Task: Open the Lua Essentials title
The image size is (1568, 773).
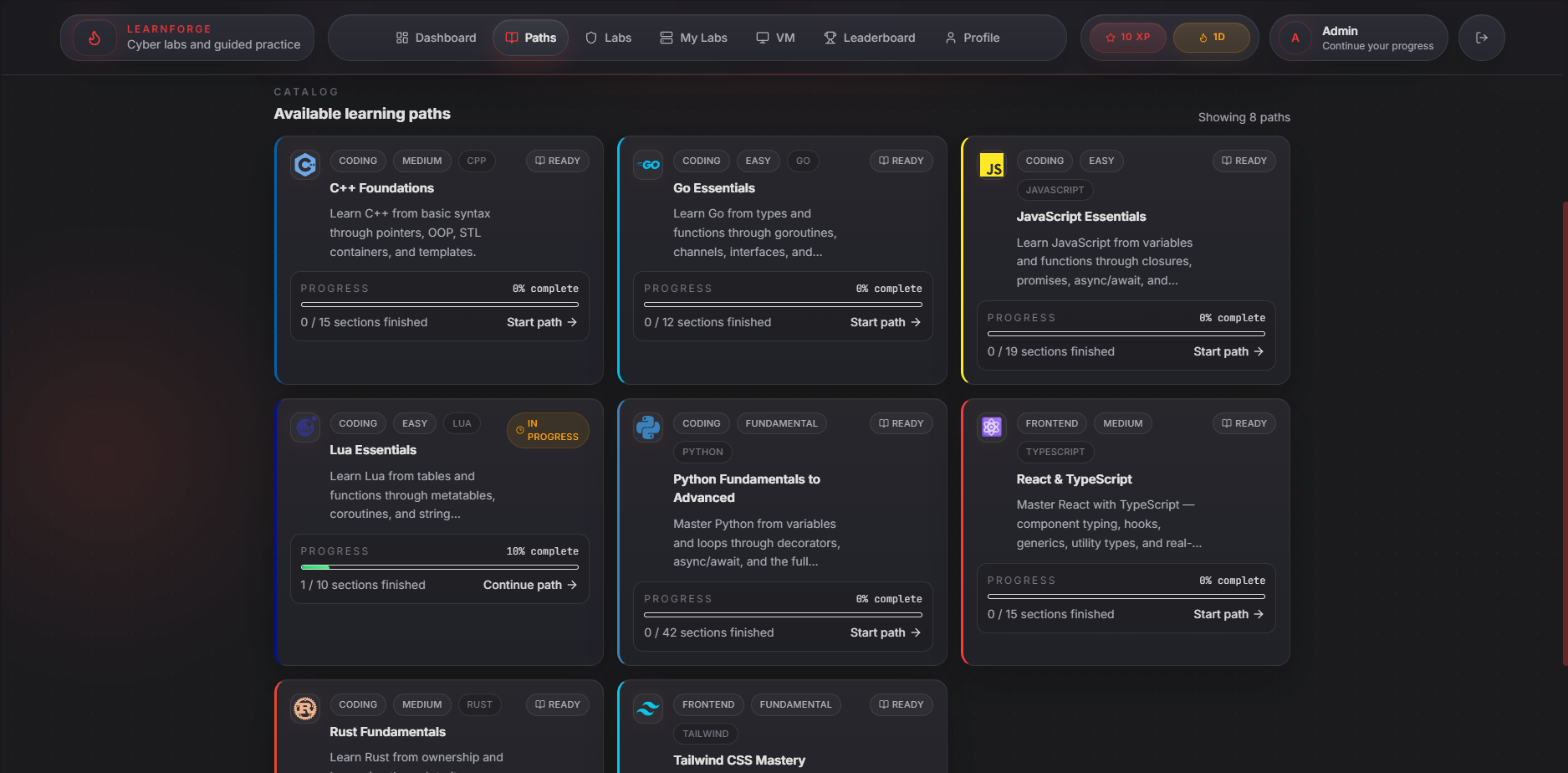Action: tap(373, 450)
